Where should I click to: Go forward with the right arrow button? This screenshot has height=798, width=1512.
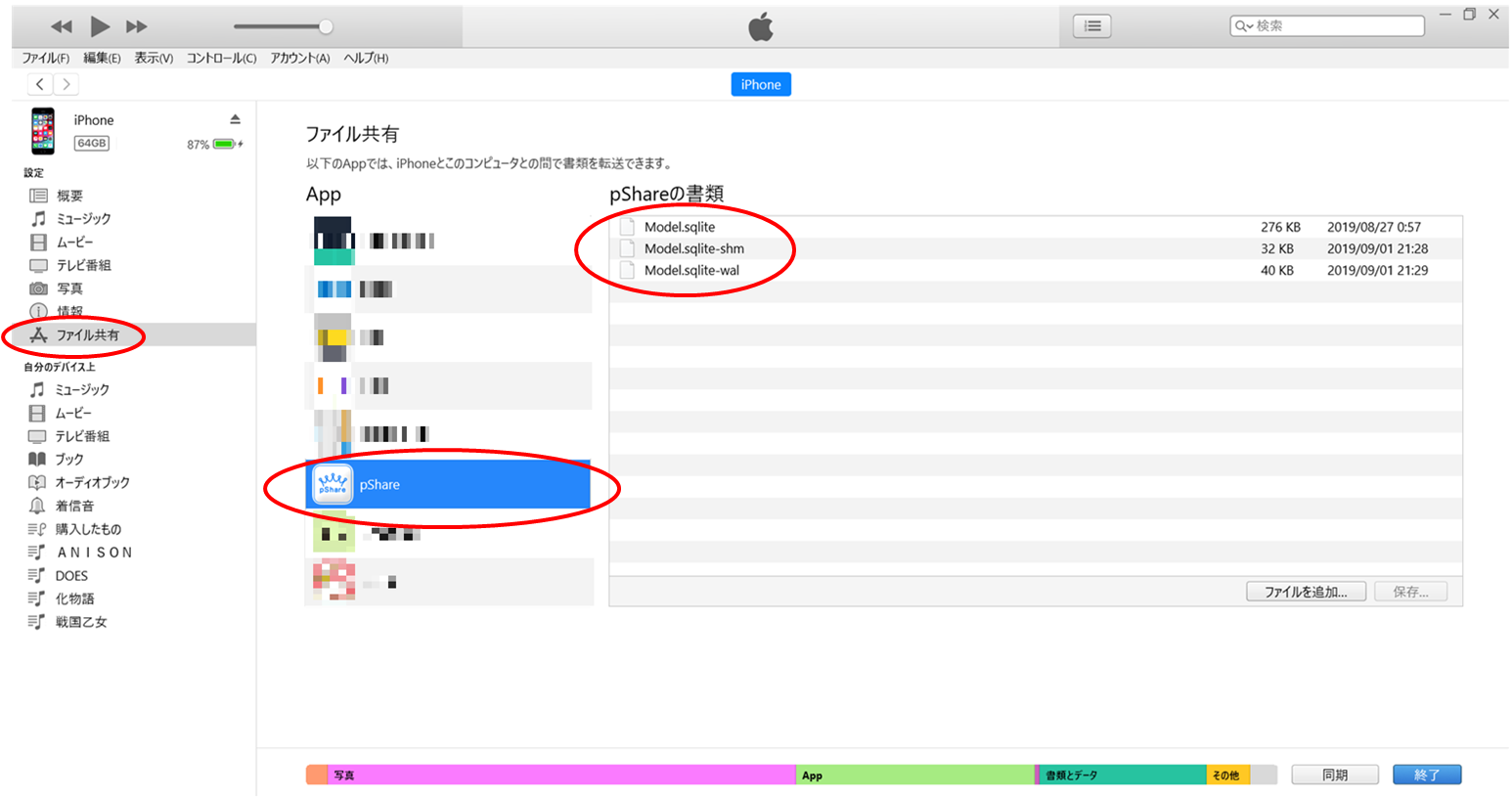click(x=66, y=84)
